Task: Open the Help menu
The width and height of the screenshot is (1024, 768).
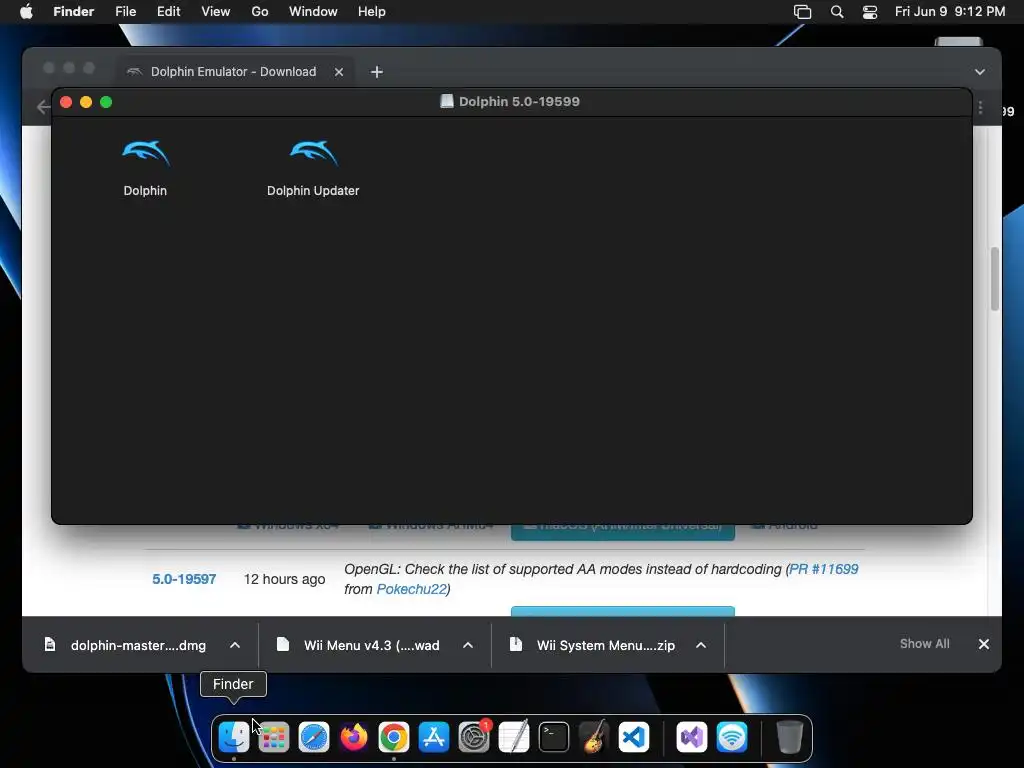Action: coord(372,12)
